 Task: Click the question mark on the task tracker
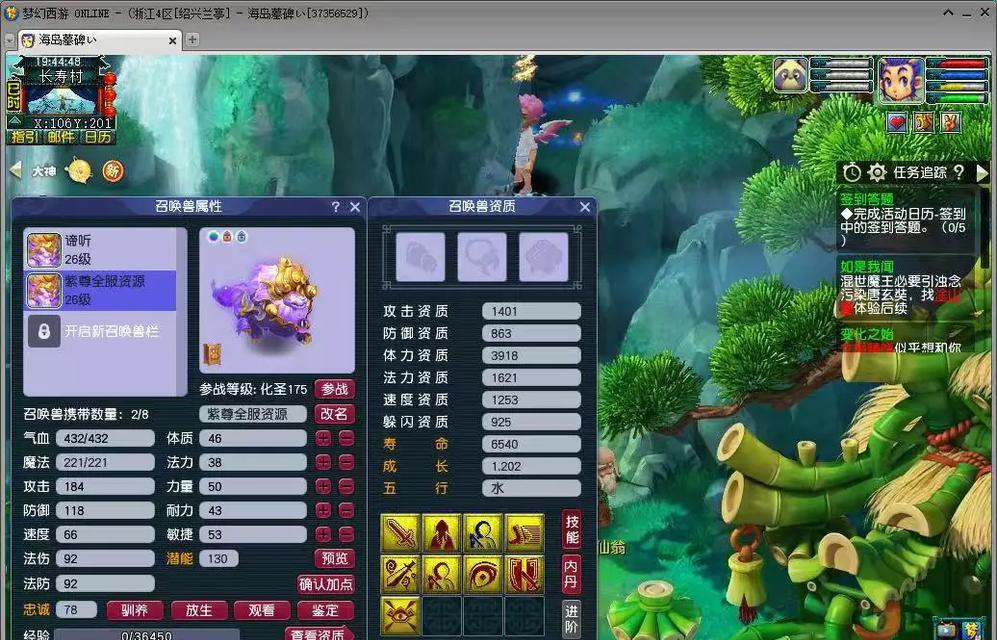click(959, 172)
